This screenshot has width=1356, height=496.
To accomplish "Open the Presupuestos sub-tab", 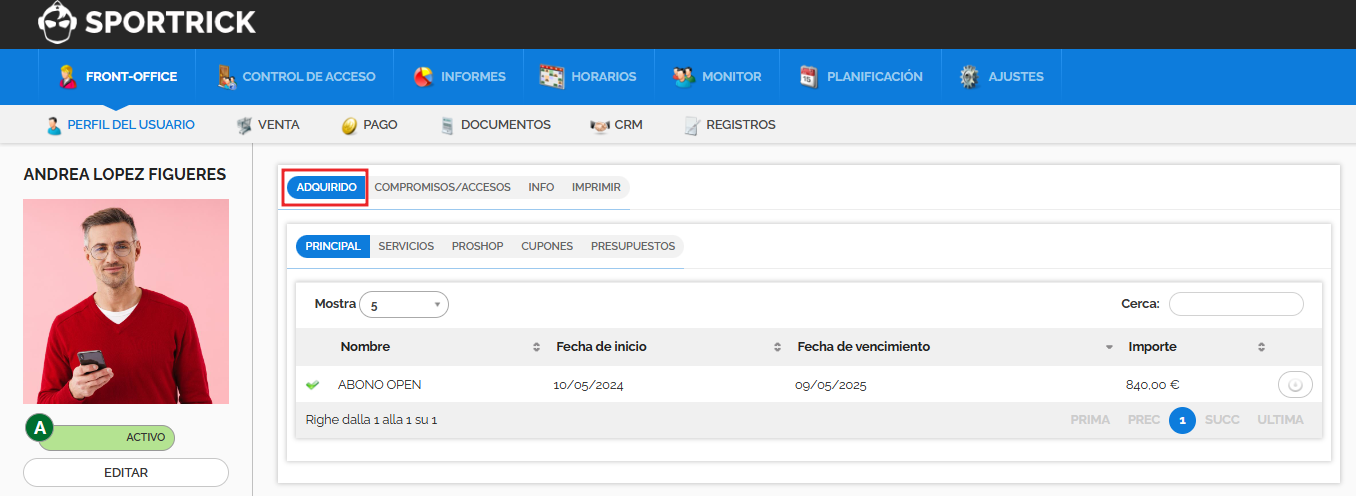I will pos(633,246).
